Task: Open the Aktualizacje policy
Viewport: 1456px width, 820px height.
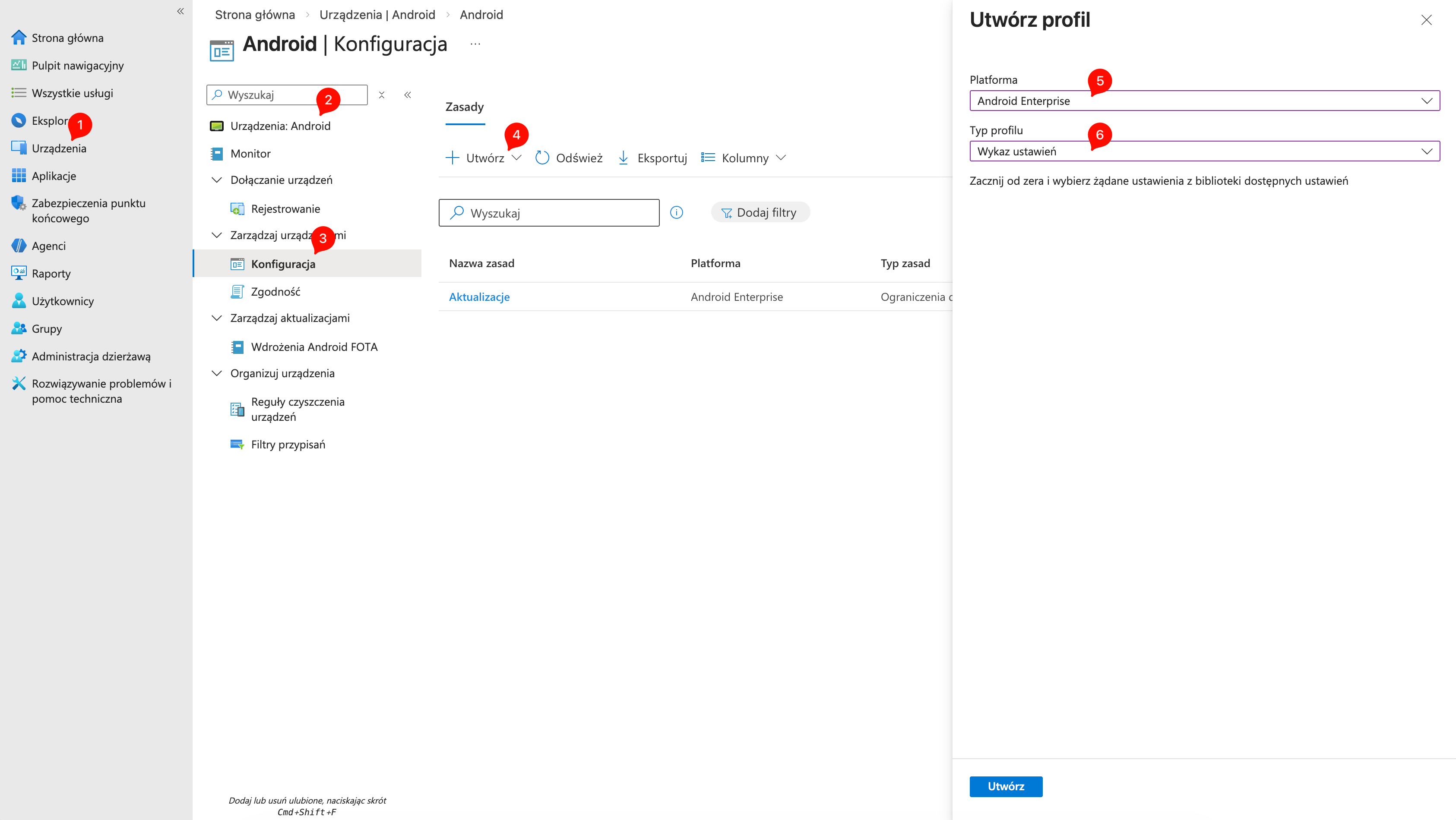Action: (x=479, y=296)
